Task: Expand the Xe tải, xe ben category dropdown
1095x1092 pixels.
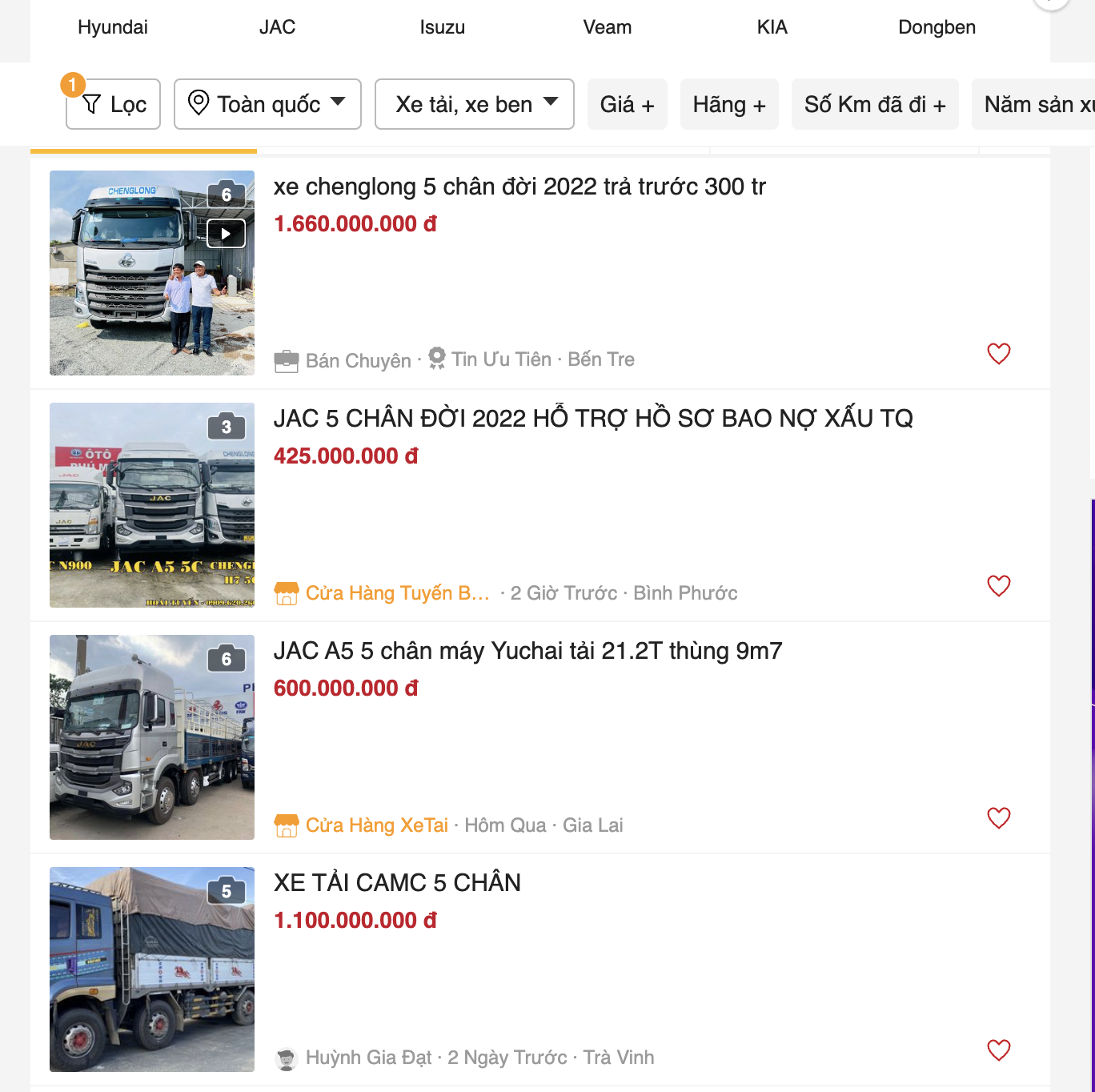Action: [x=474, y=104]
